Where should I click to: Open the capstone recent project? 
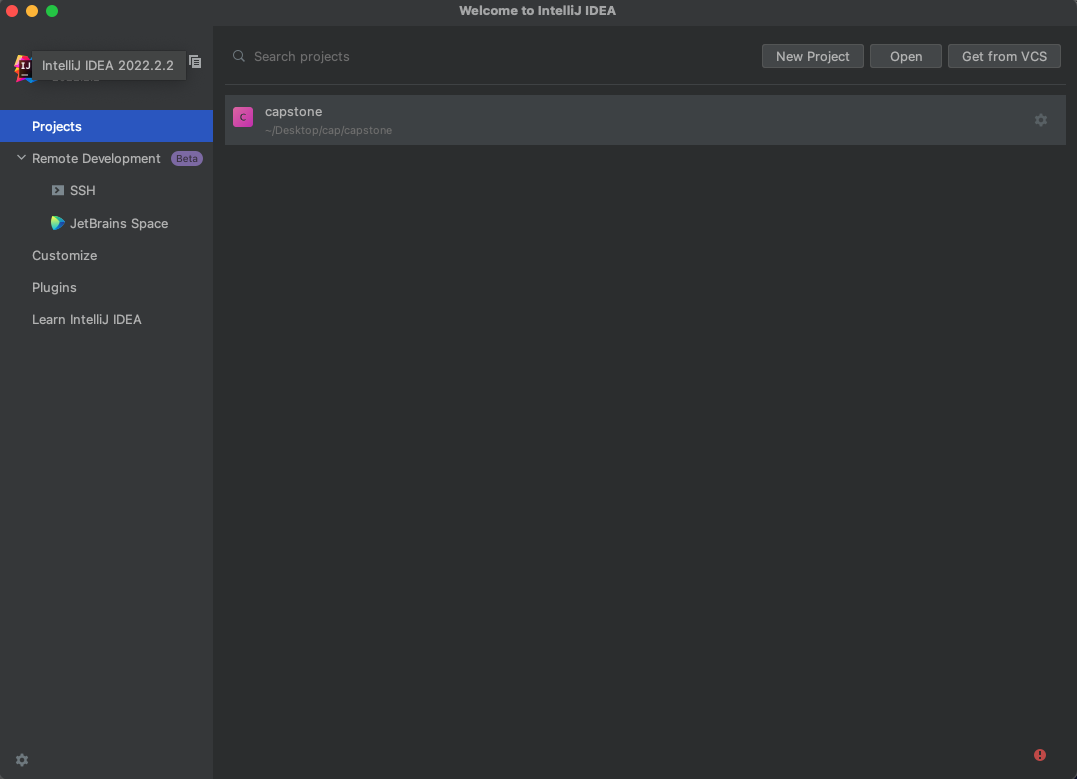[645, 120]
